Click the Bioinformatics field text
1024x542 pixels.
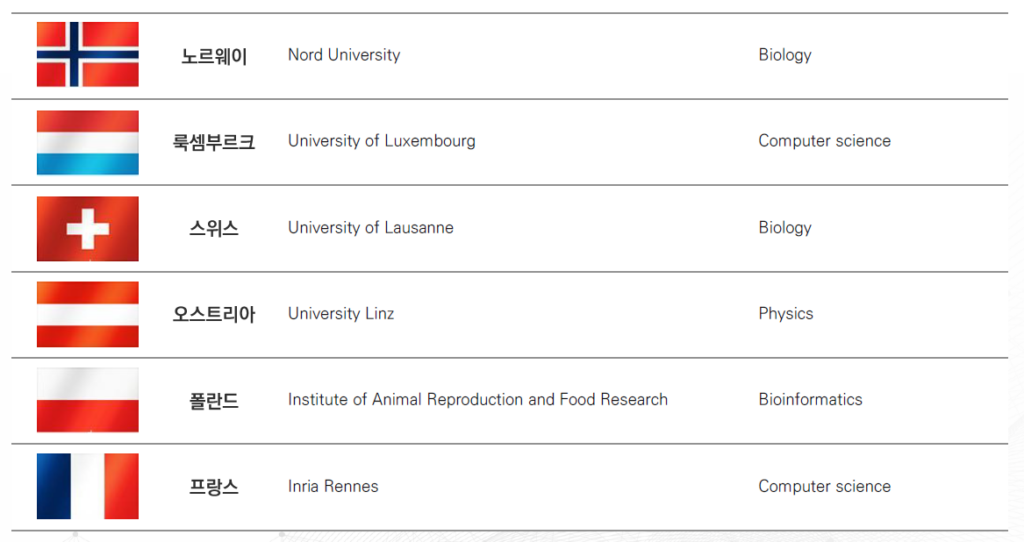(810, 400)
